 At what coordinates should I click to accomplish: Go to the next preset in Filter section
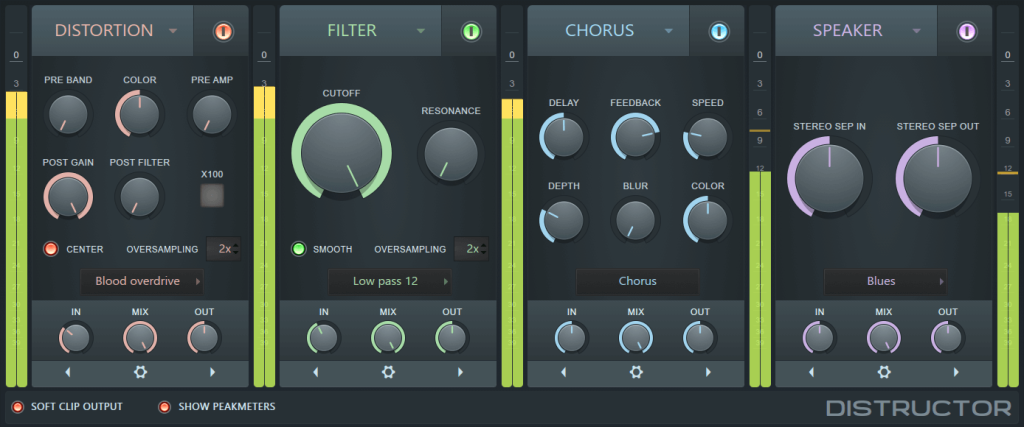(x=460, y=372)
